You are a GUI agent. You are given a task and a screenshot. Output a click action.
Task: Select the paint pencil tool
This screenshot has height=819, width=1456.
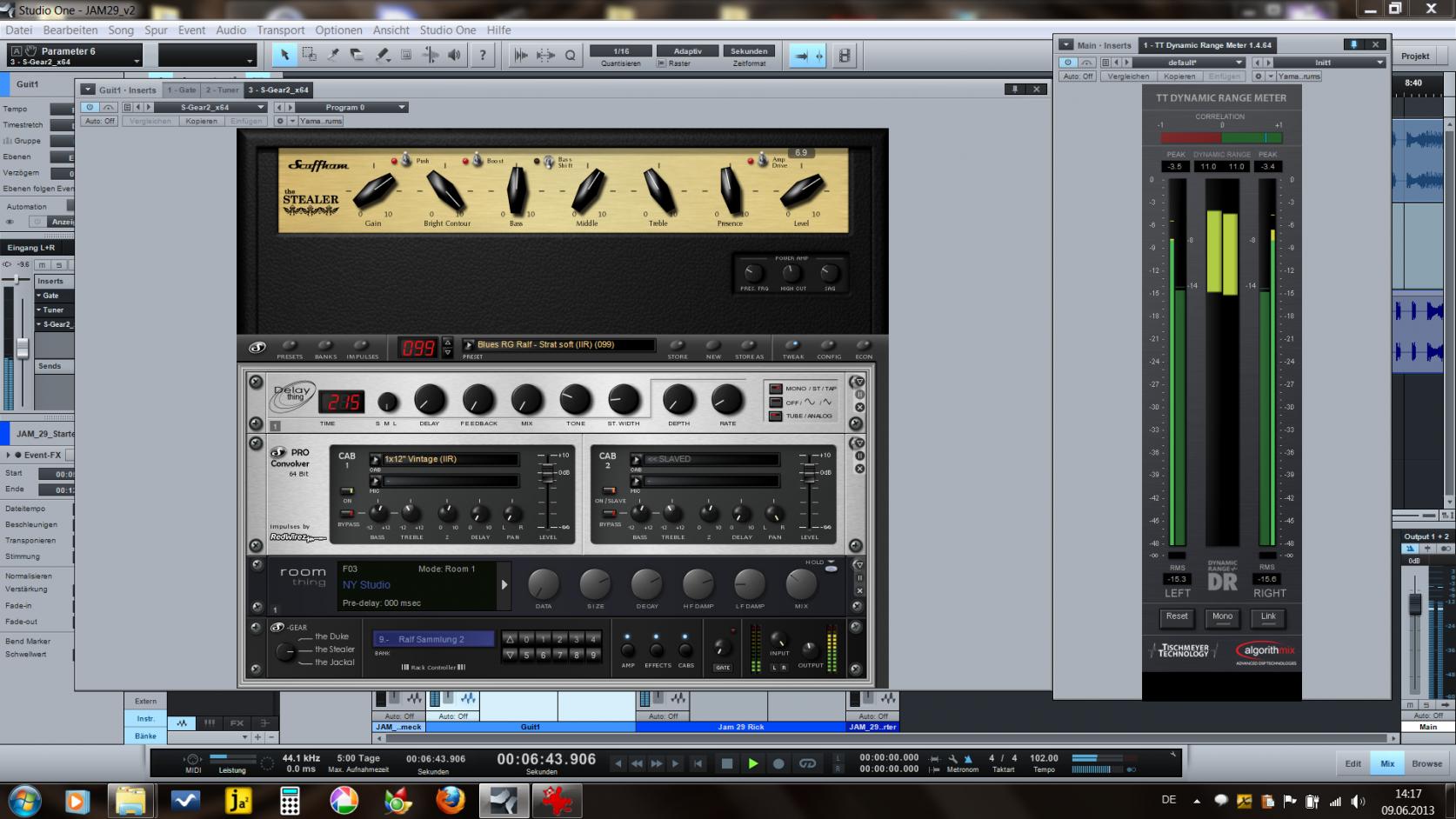click(x=382, y=55)
